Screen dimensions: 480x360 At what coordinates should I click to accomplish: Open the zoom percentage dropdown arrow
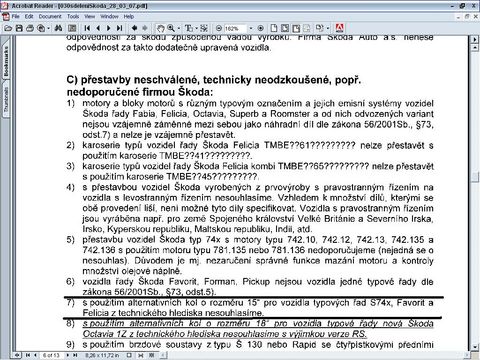point(251,29)
